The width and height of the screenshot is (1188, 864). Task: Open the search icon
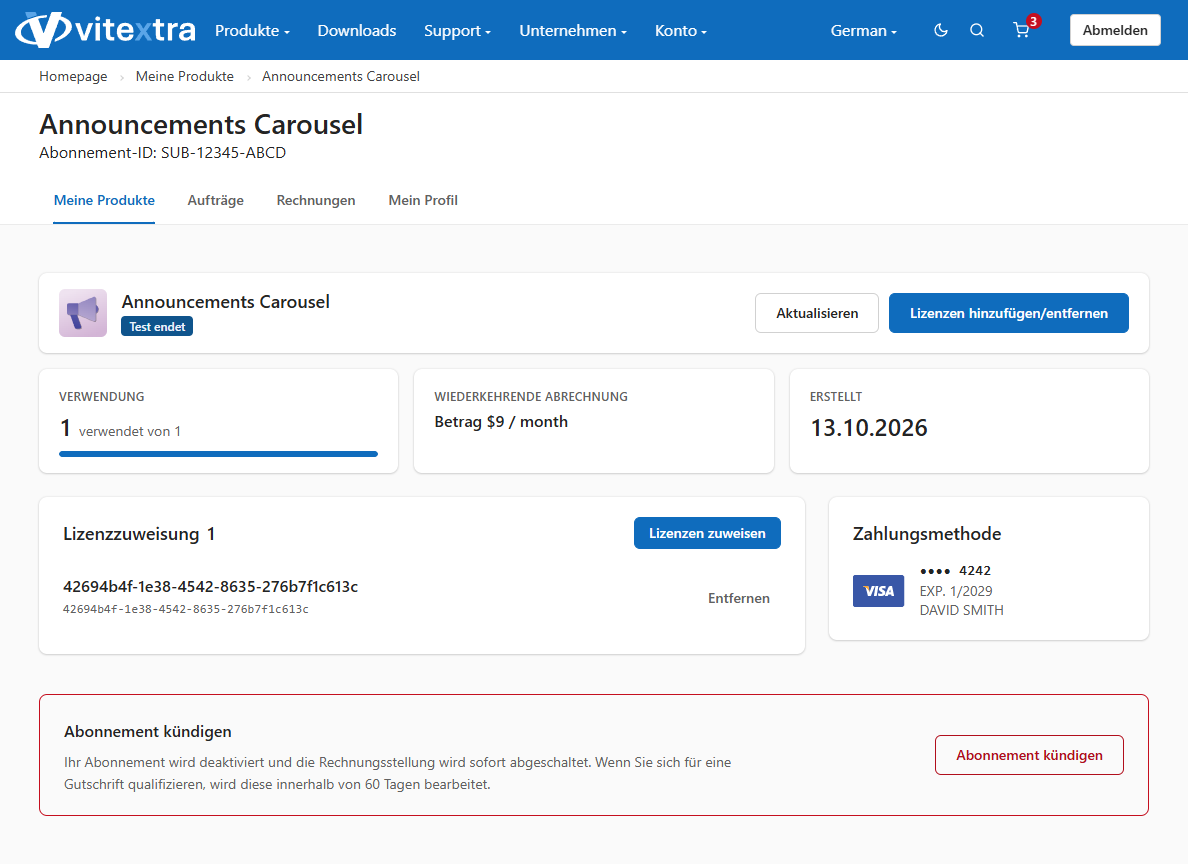click(977, 30)
